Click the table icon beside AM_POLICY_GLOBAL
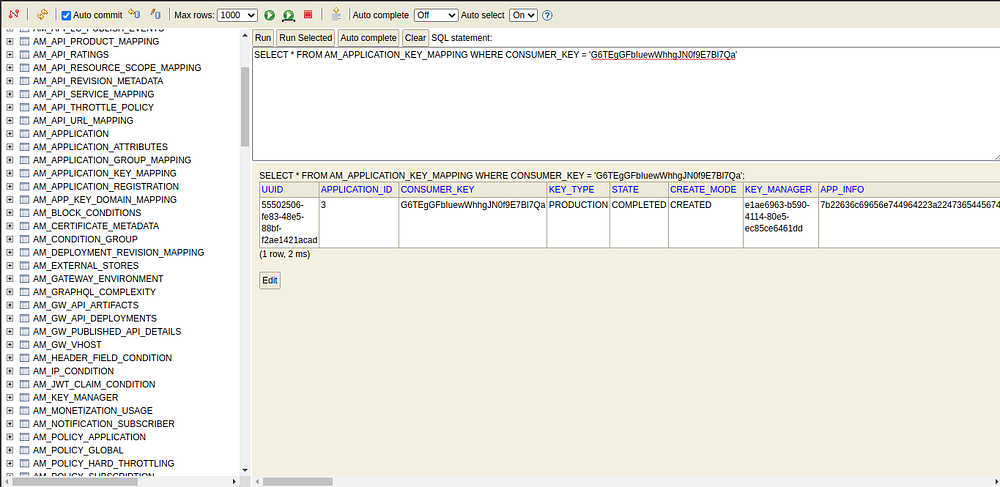Image resolution: width=1000 pixels, height=487 pixels. click(x=25, y=450)
